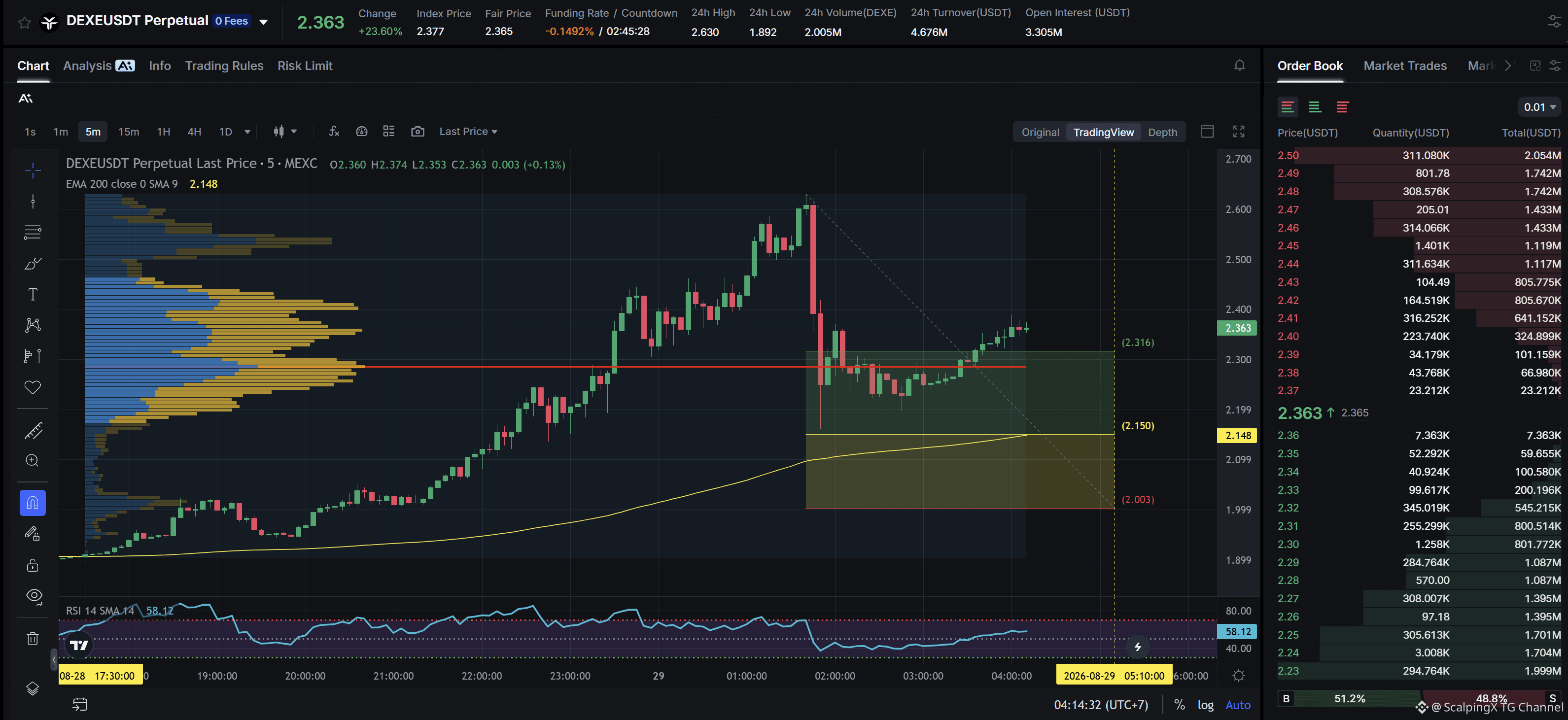
Task: Open the indicators fx menu
Action: (334, 132)
